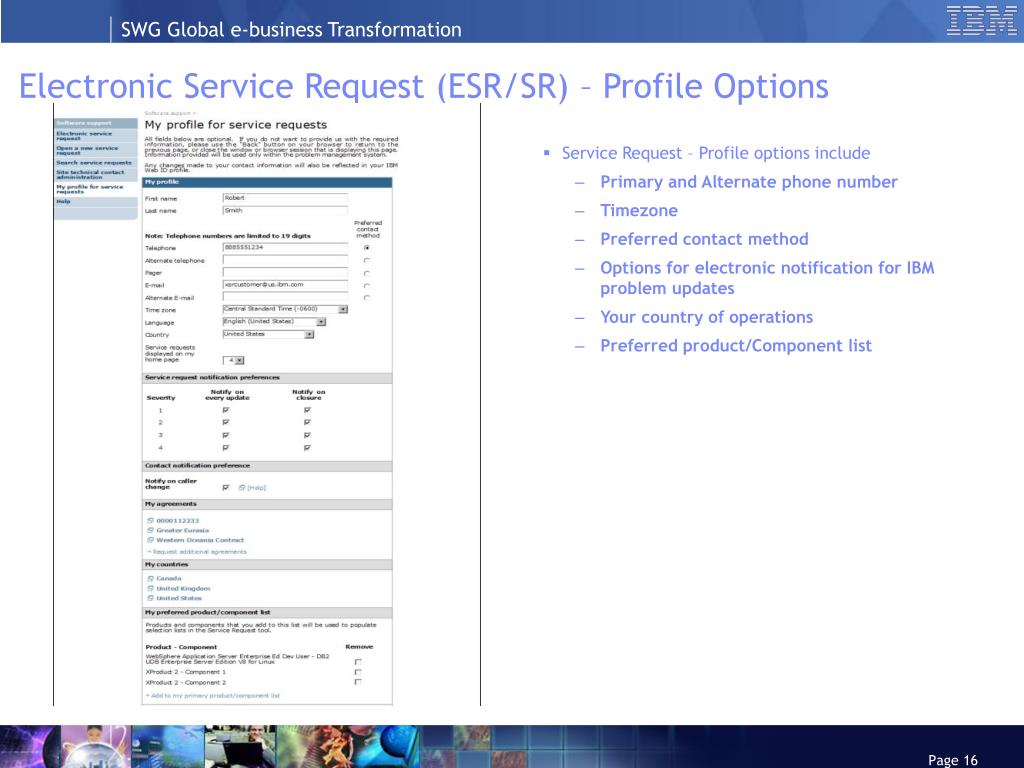Click the Last name field containing Smith
1024x768 pixels.
pos(285,210)
